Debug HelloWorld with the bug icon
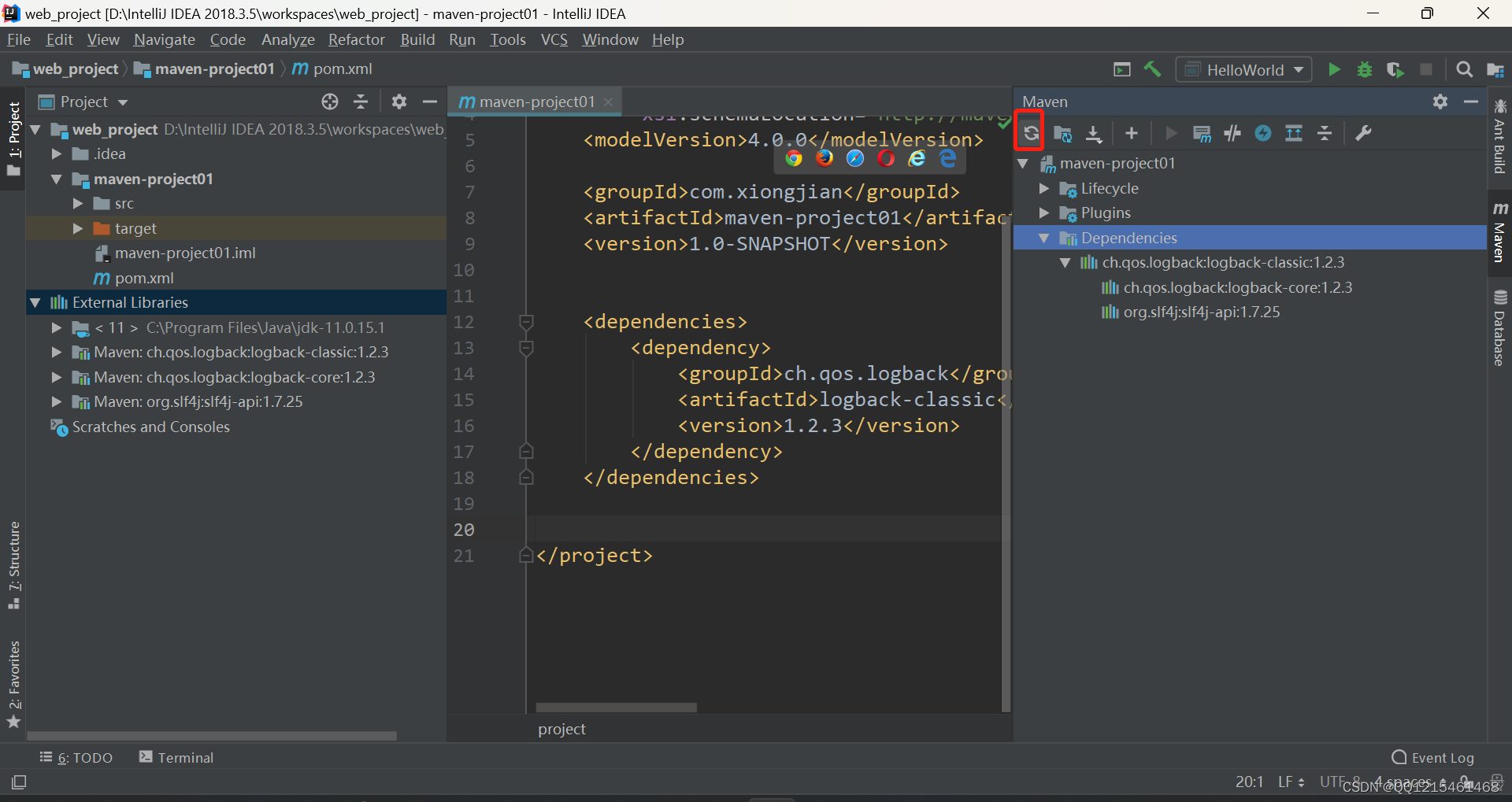This screenshot has width=1512, height=802. [x=1365, y=70]
